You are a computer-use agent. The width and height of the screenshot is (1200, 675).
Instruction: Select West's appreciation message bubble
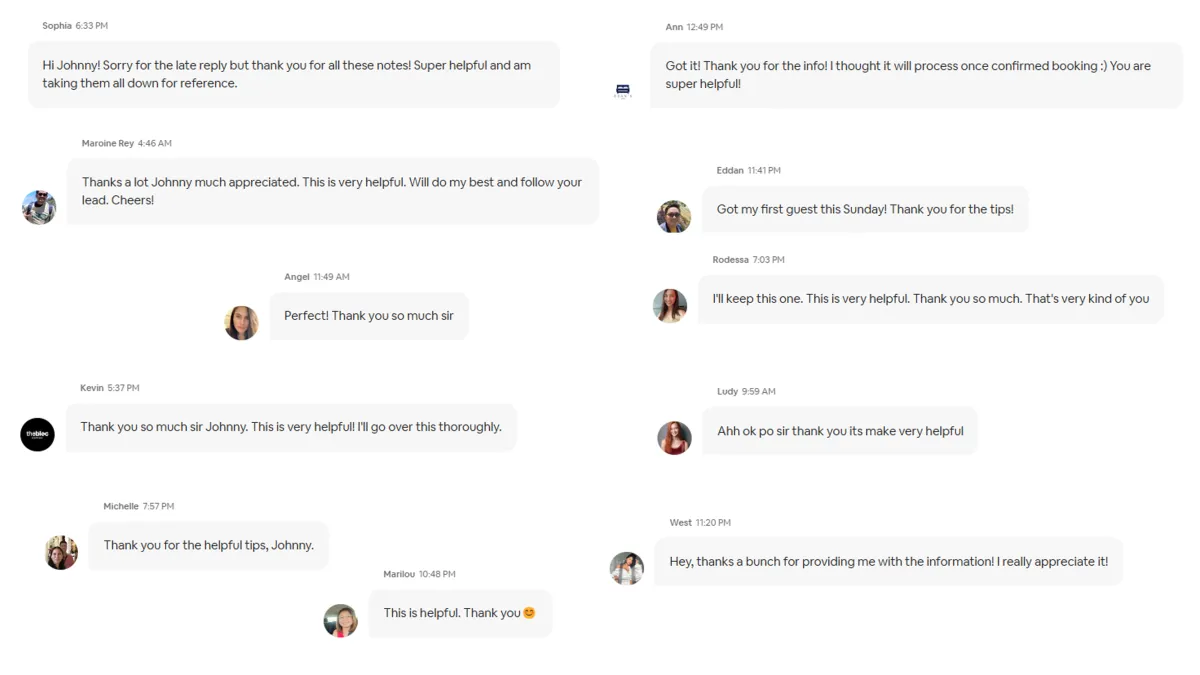(x=888, y=562)
